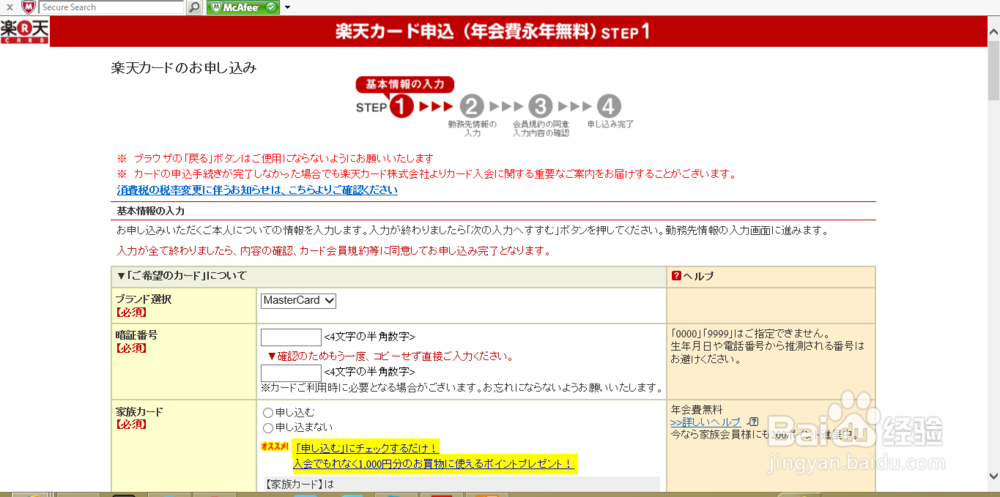Click the 基本情報の入力 red step label
This screenshot has height=497, width=1000.
[404, 84]
